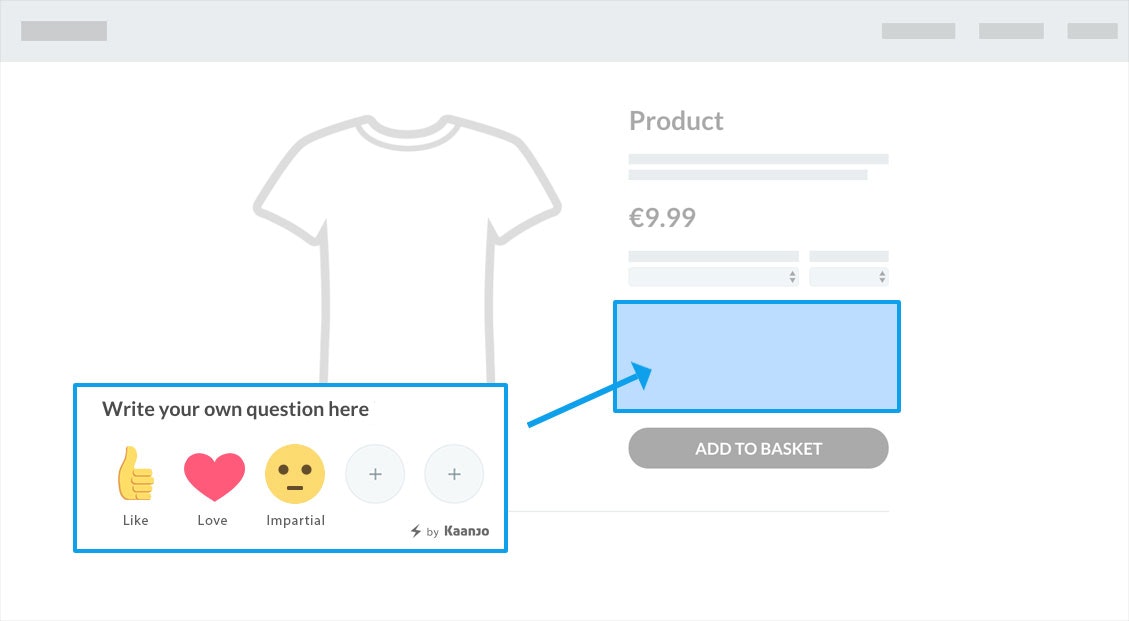This screenshot has width=1129, height=621.
Task: Click the Product title heading
Action: pos(676,121)
